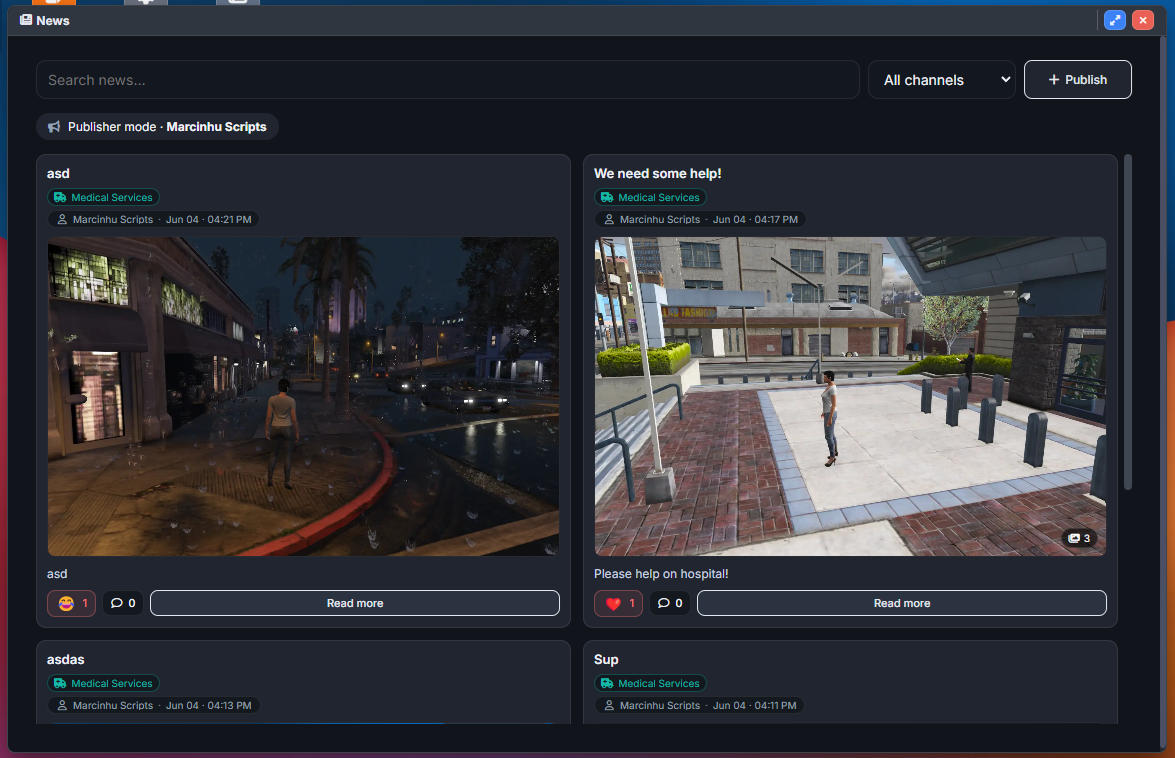The image size is (1175, 758).
Task: Click 'Please help on hospital!' text
Action: (x=661, y=574)
